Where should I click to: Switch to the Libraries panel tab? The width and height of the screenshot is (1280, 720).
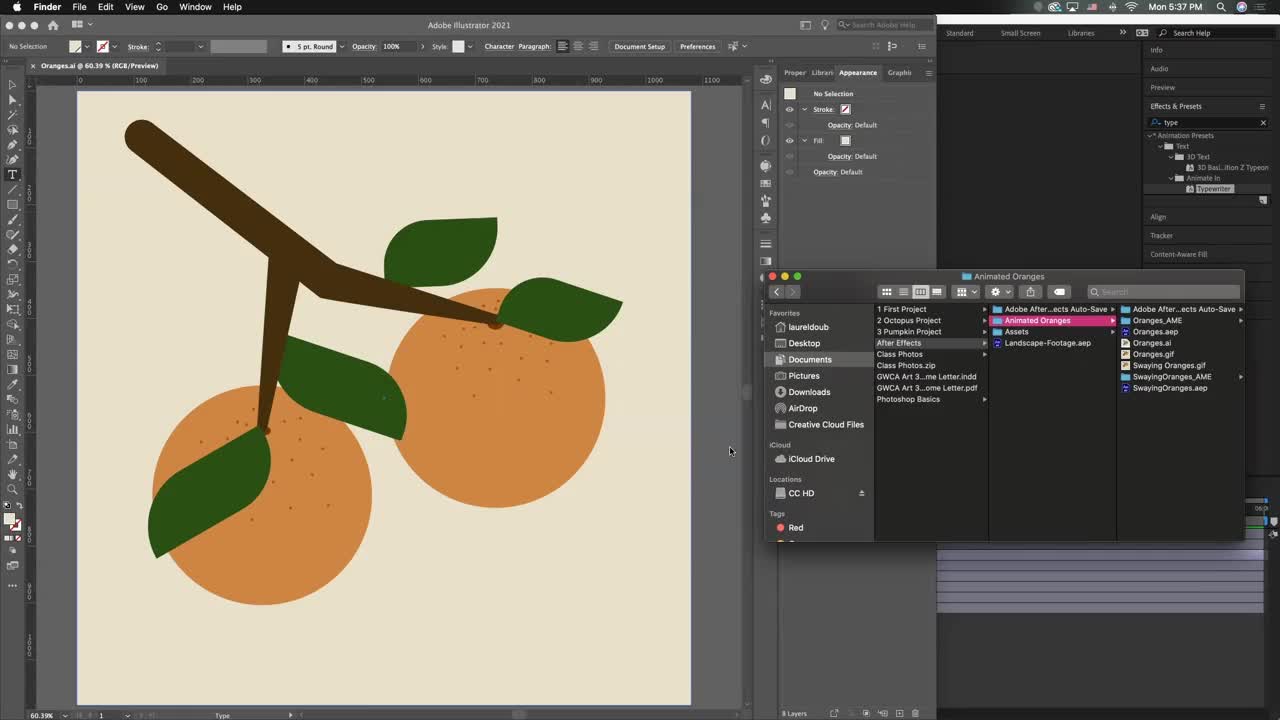pos(822,72)
